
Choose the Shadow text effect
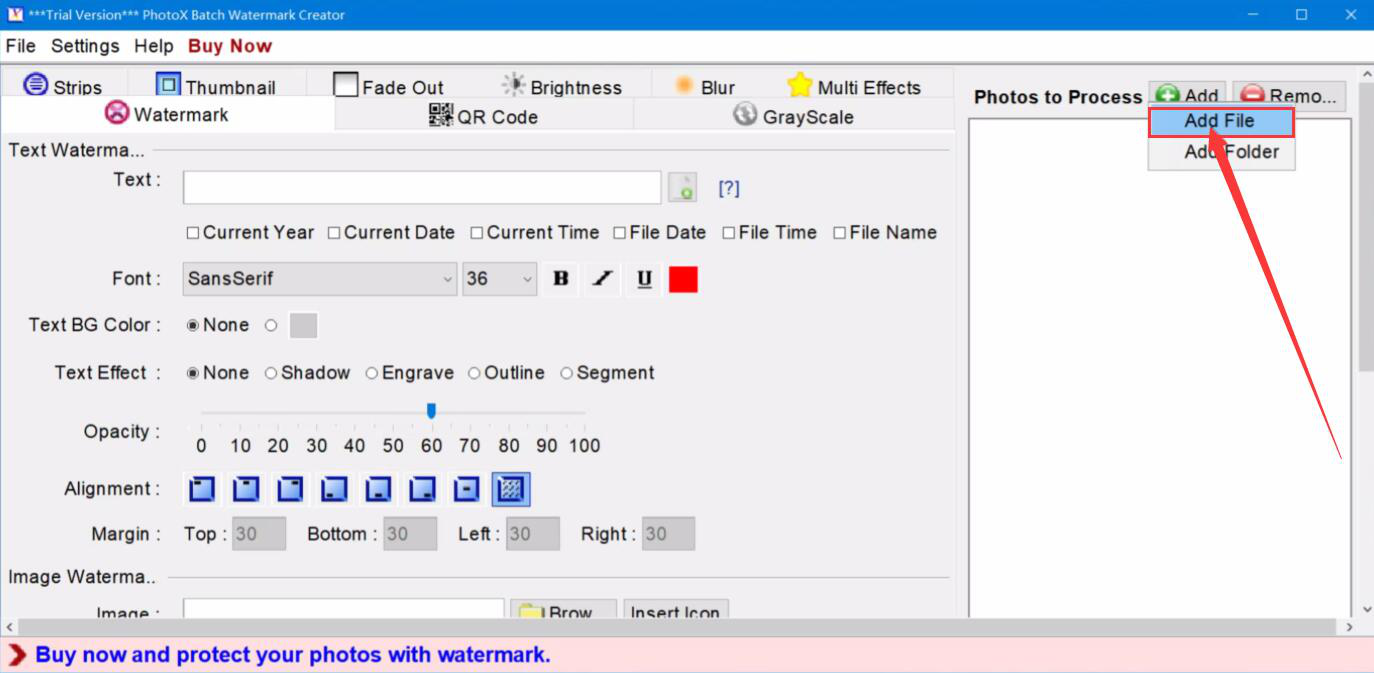[271, 373]
